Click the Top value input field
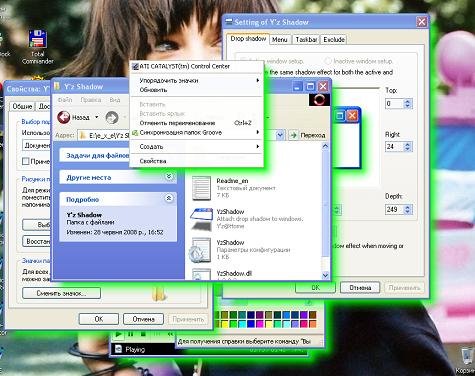The width and height of the screenshot is (475, 376). [x=394, y=104]
